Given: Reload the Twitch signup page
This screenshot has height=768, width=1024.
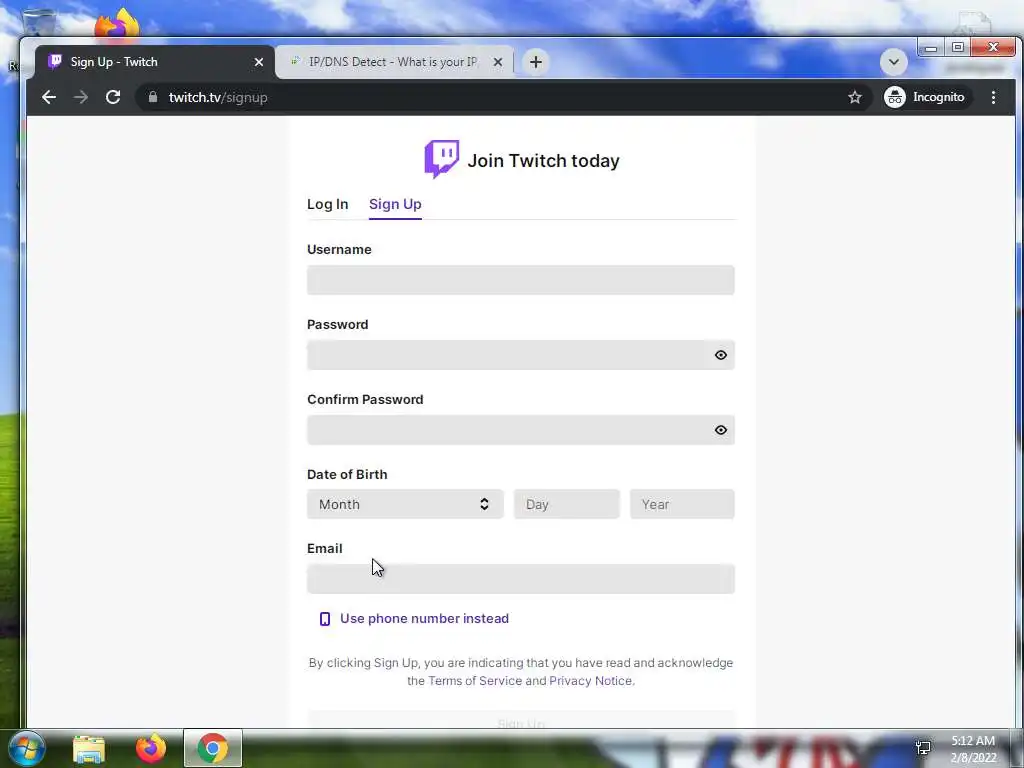Looking at the screenshot, I should [113, 97].
